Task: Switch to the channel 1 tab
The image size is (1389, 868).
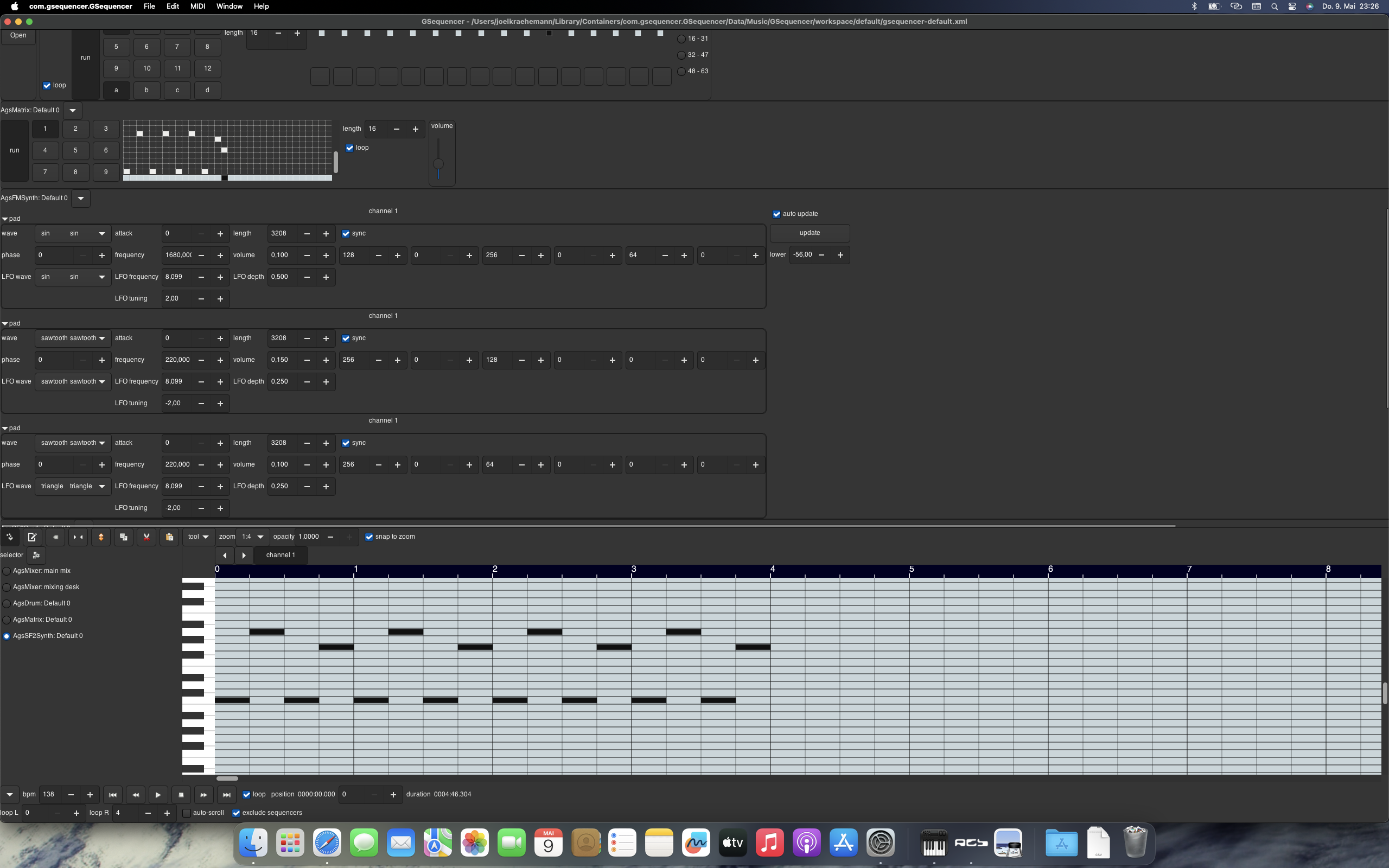Action: pos(281,555)
